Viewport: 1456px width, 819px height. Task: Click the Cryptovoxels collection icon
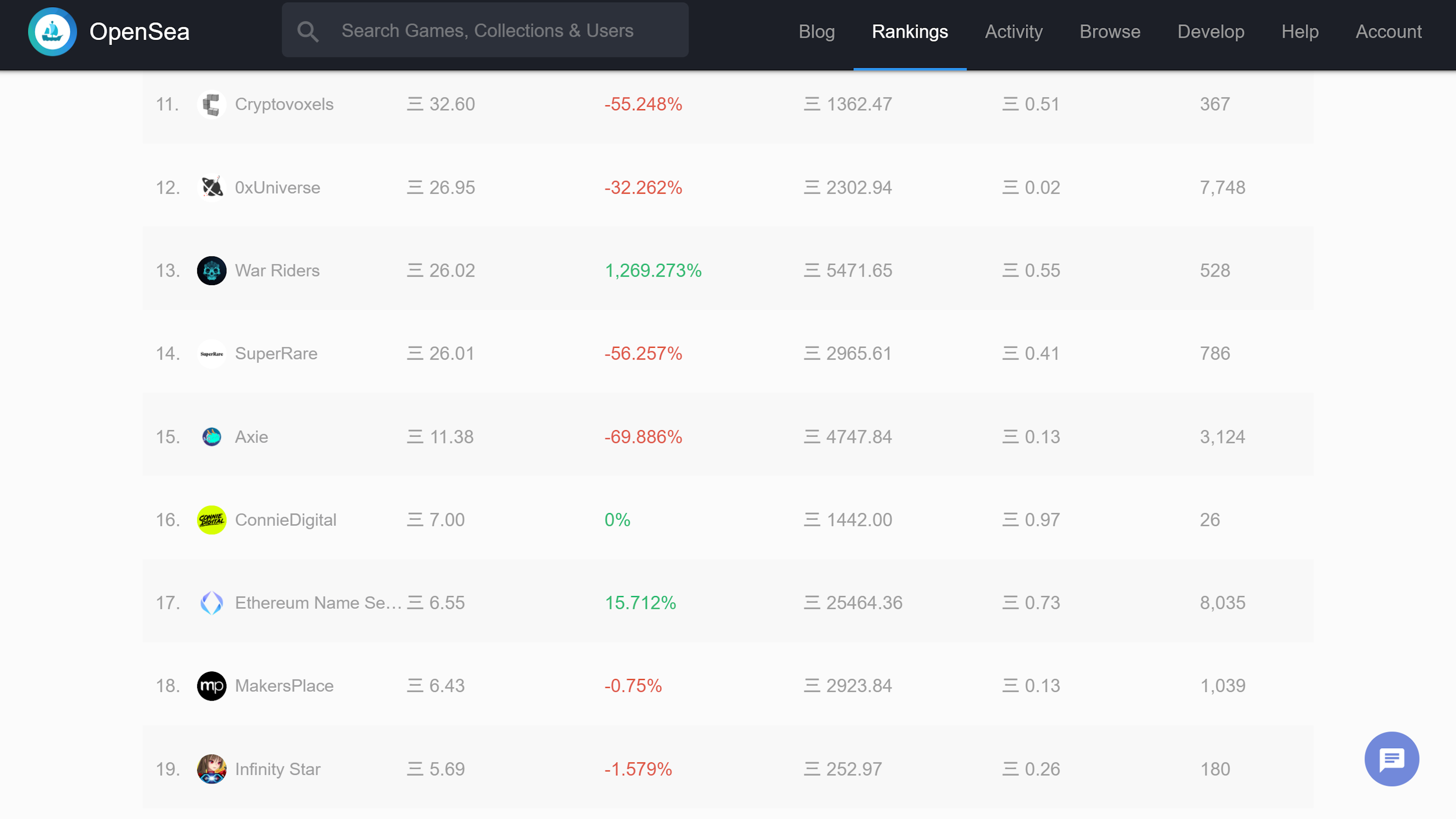211,105
